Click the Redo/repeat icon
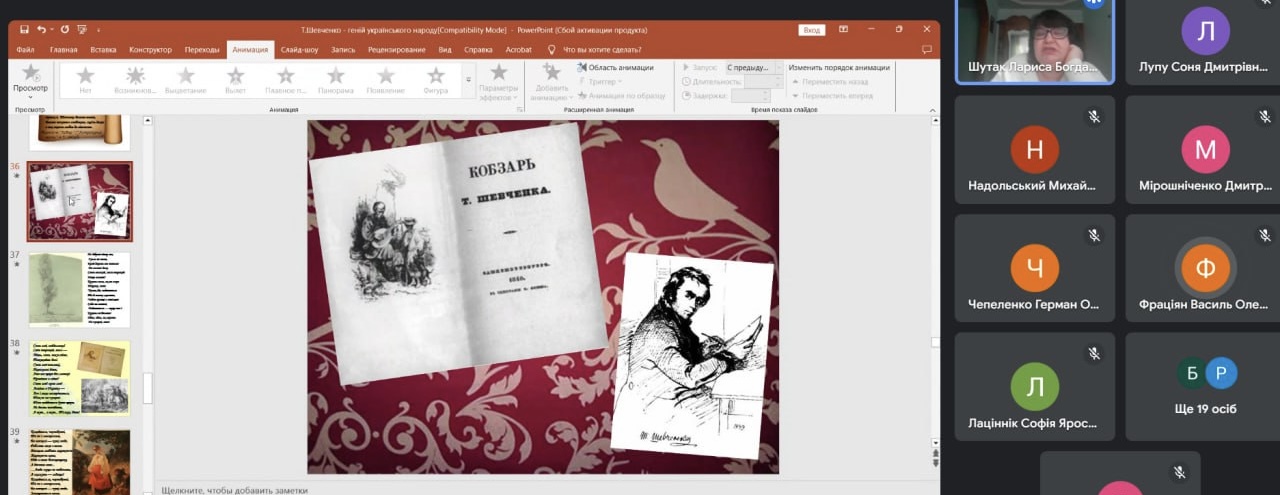The width and height of the screenshot is (1280, 495). tap(65, 30)
